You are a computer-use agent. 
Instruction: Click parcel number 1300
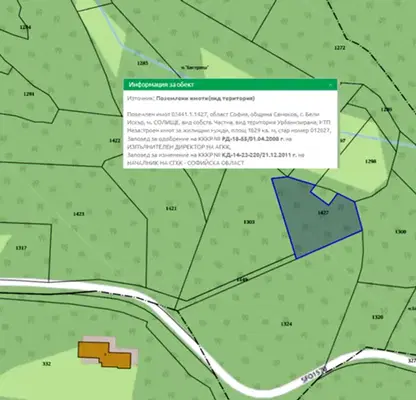pyautogui.click(x=401, y=232)
